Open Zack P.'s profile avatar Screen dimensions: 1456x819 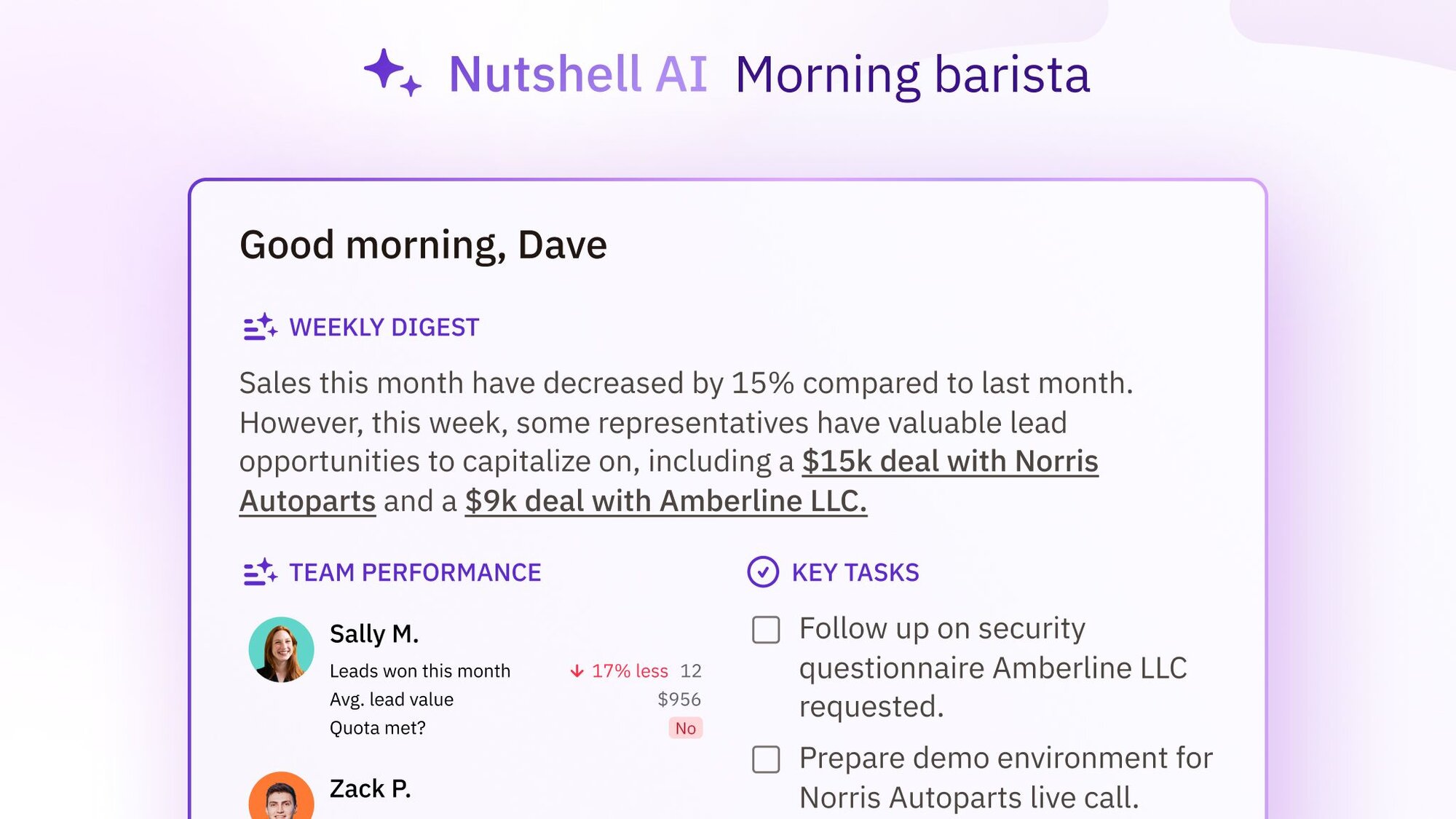click(x=281, y=798)
